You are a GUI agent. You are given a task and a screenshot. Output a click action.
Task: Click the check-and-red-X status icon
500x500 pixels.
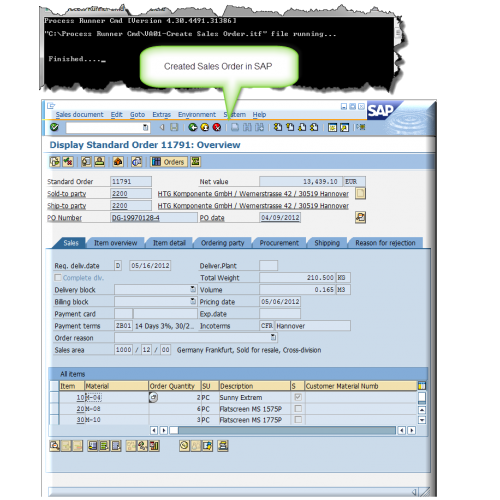point(68,162)
